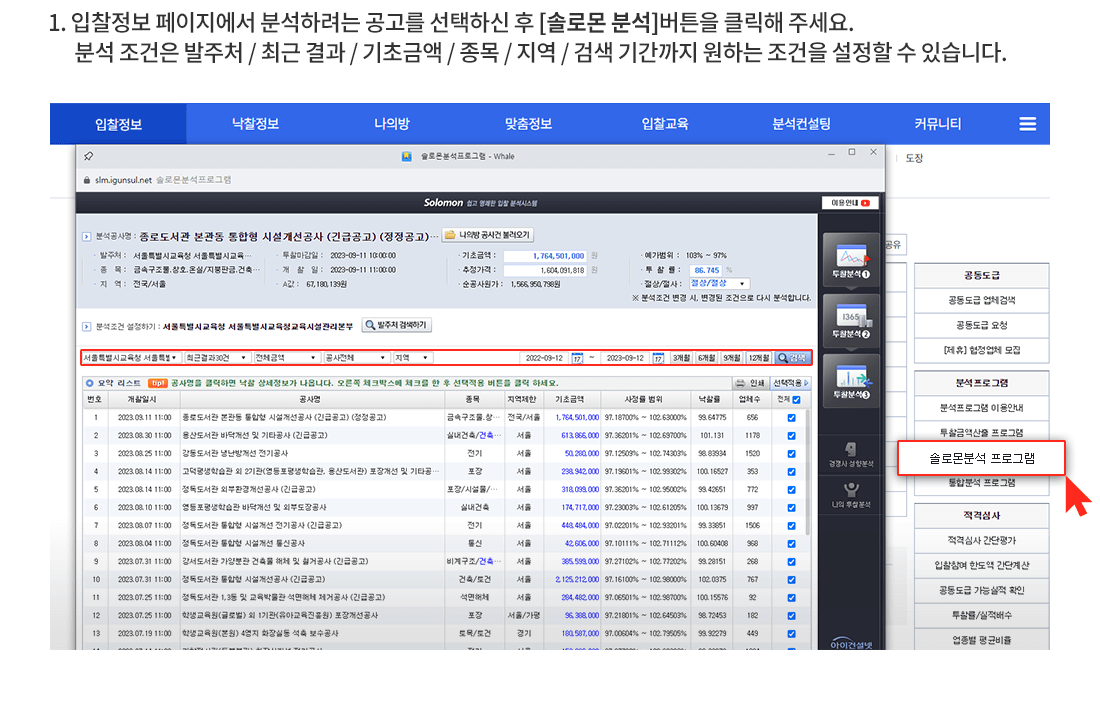Uncheck row 2 용산도서관 바닥개선 checkbox

click(791, 436)
